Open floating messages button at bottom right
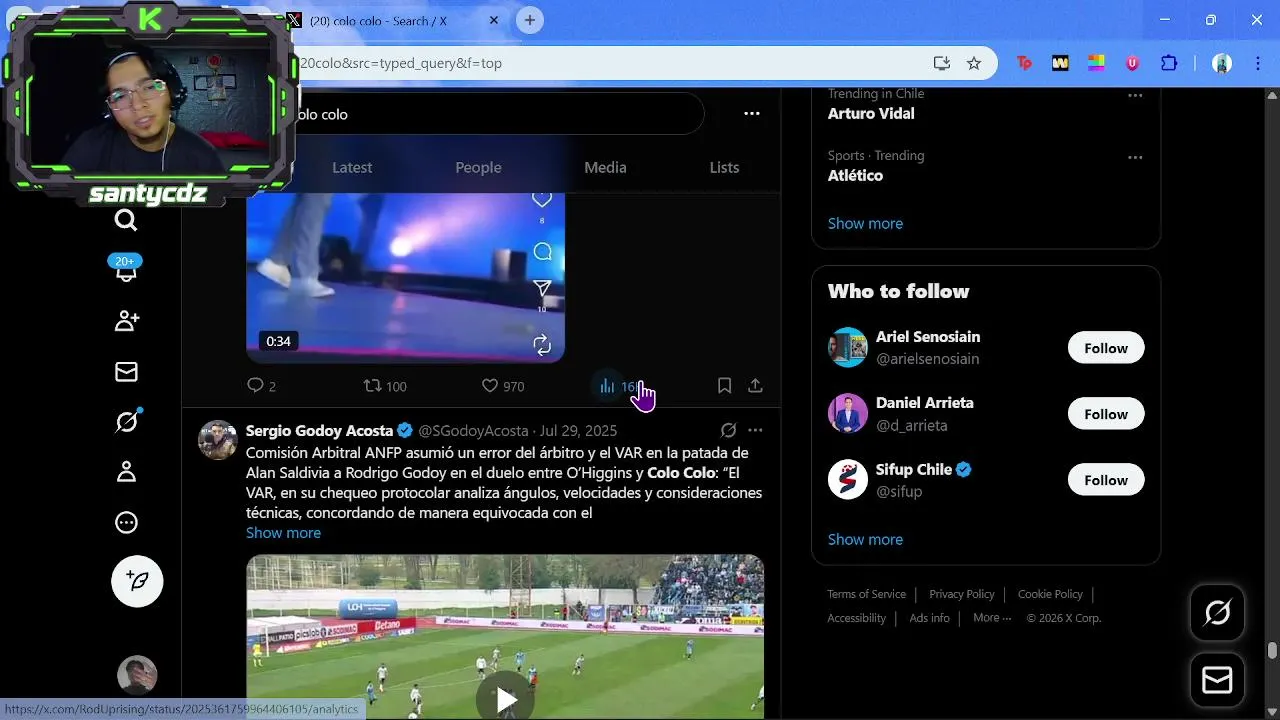The height and width of the screenshot is (720, 1280). point(1217,681)
